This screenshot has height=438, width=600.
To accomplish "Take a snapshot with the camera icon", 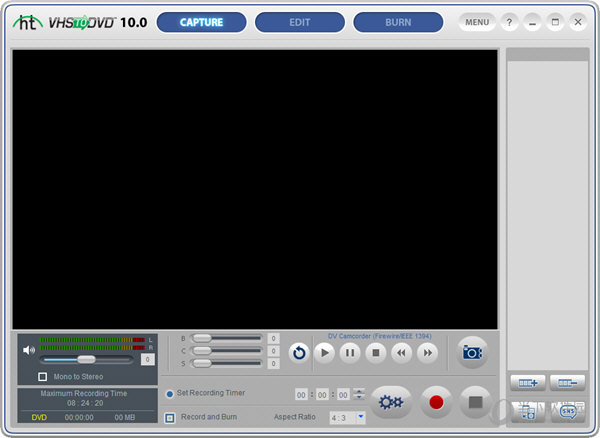I will click(472, 352).
